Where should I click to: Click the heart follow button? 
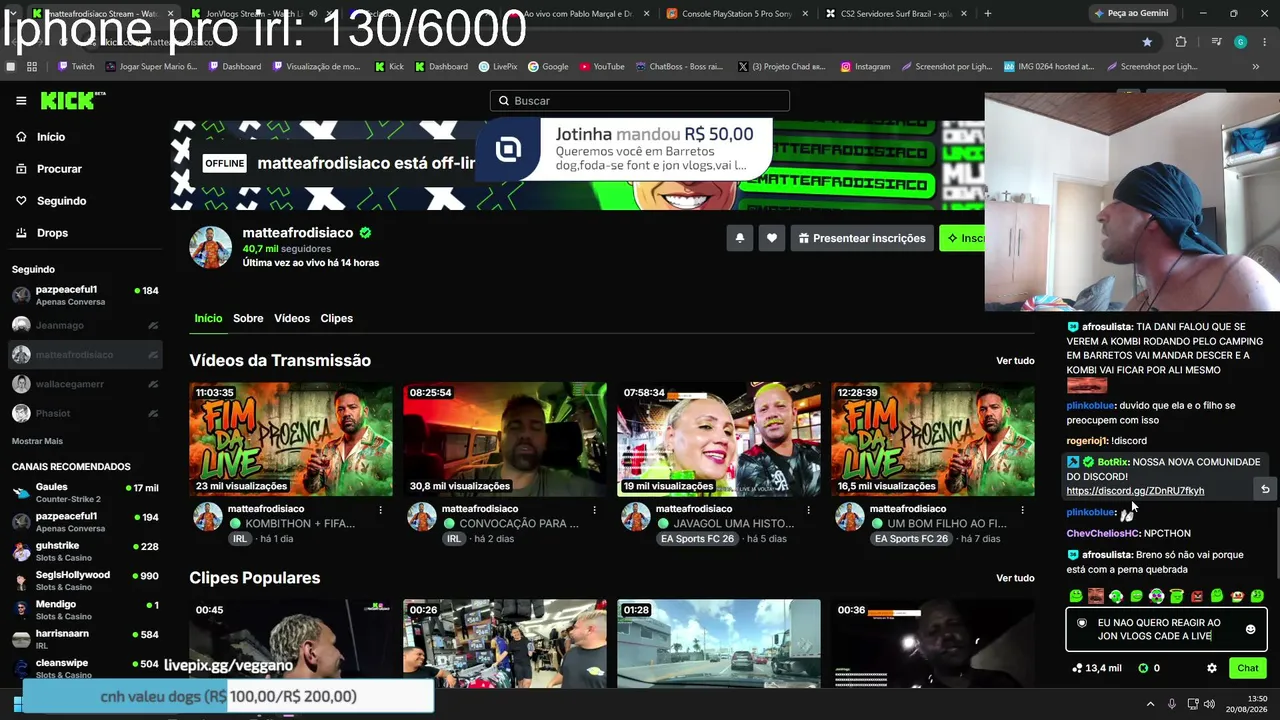771,238
